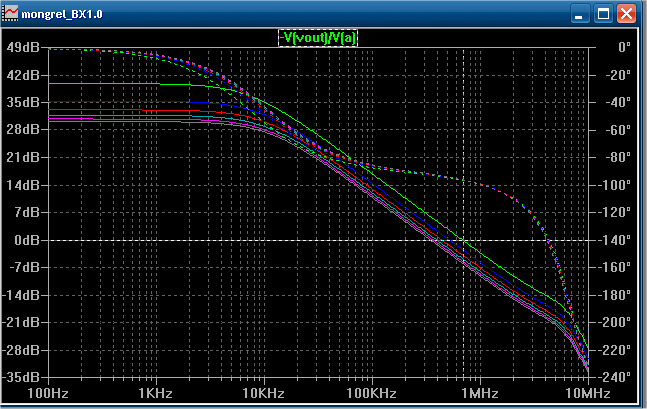Click the 1MHz frequency axis label
This screenshot has height=409, width=647.
(x=480, y=393)
